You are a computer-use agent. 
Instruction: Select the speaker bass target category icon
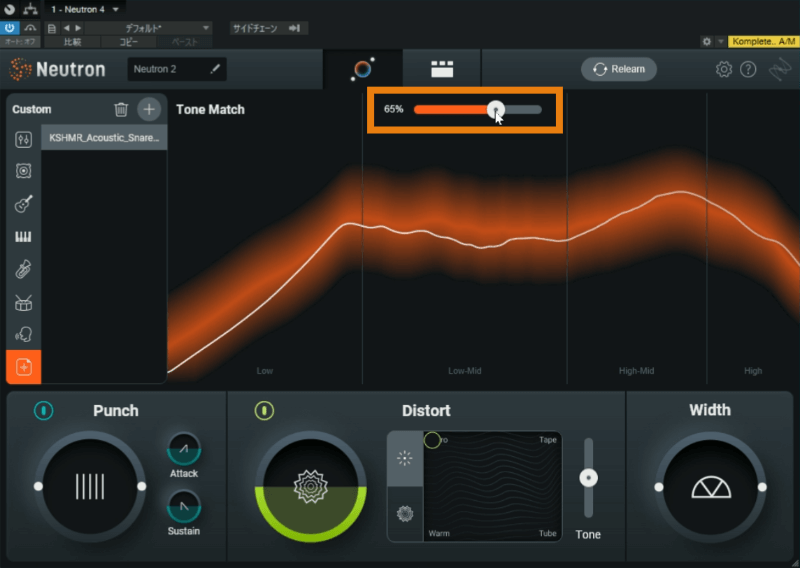point(23,171)
